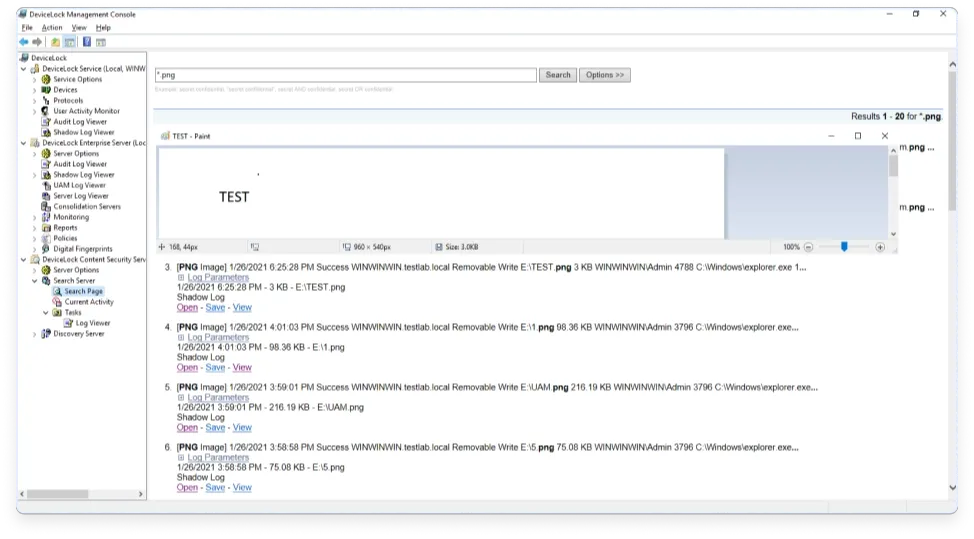This screenshot has height=539, width=974.
Task: Expand Discovery Server node
Action: [35, 334]
